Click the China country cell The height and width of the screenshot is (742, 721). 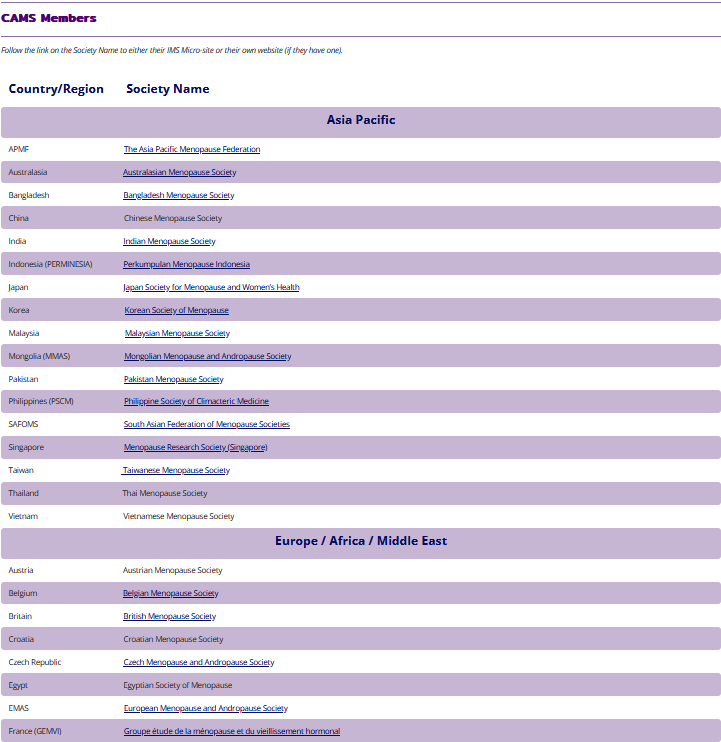[18, 218]
